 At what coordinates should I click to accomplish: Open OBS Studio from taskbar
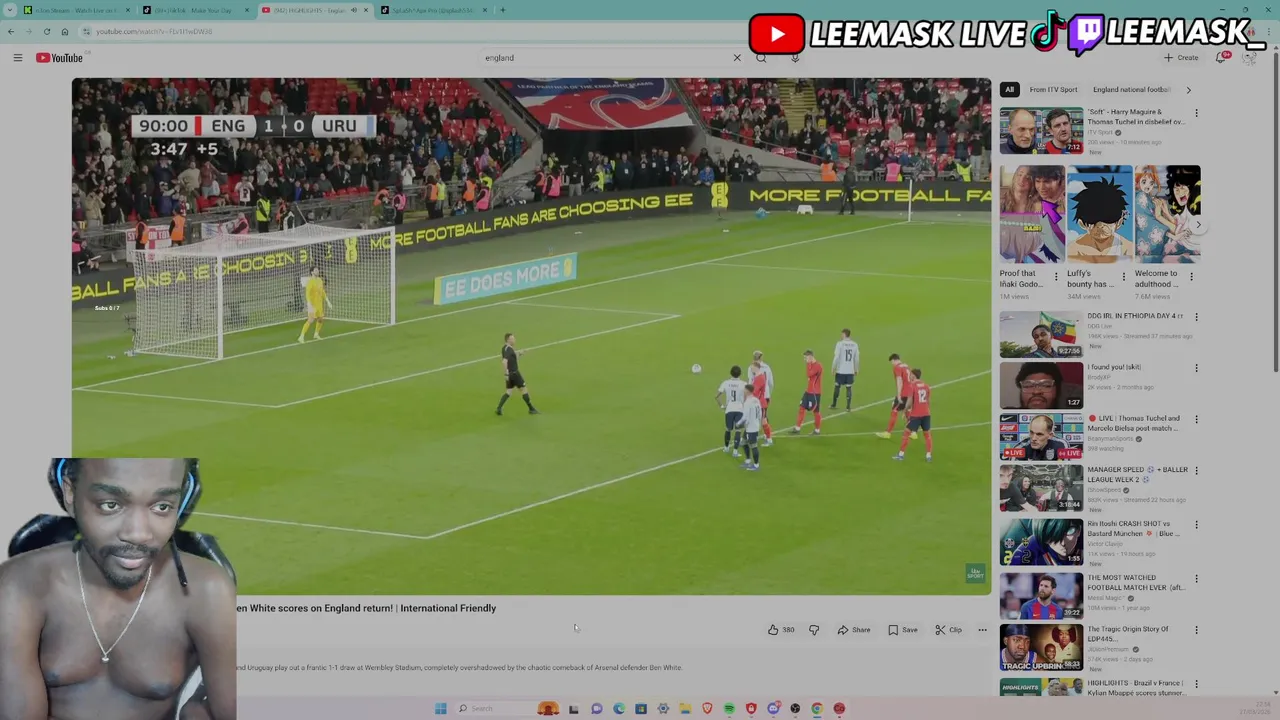[x=795, y=708]
